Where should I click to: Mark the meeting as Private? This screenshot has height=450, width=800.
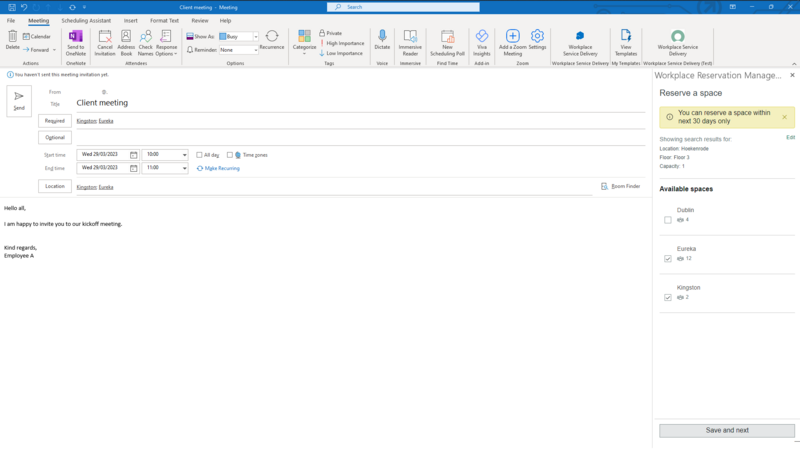point(331,33)
